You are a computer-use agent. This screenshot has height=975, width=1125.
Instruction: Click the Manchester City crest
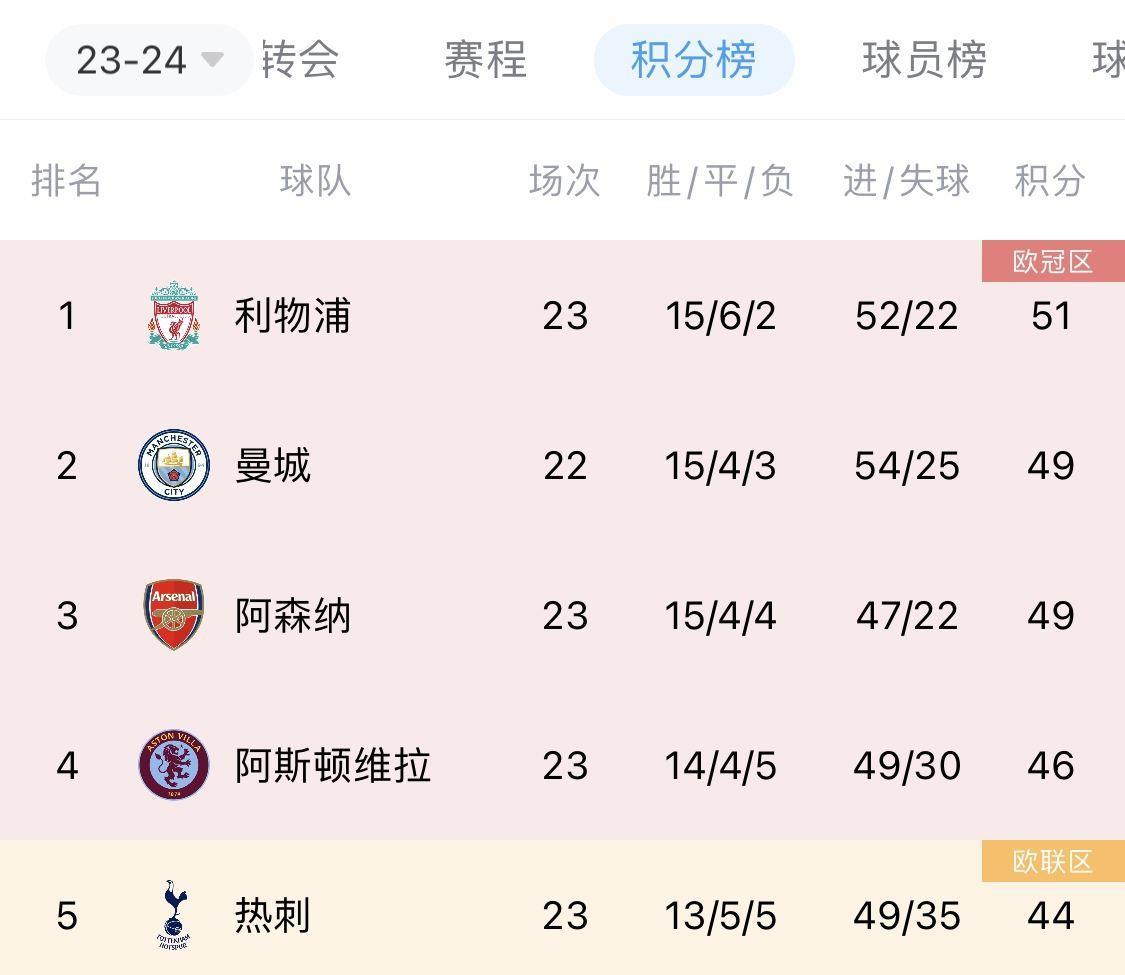click(x=174, y=465)
